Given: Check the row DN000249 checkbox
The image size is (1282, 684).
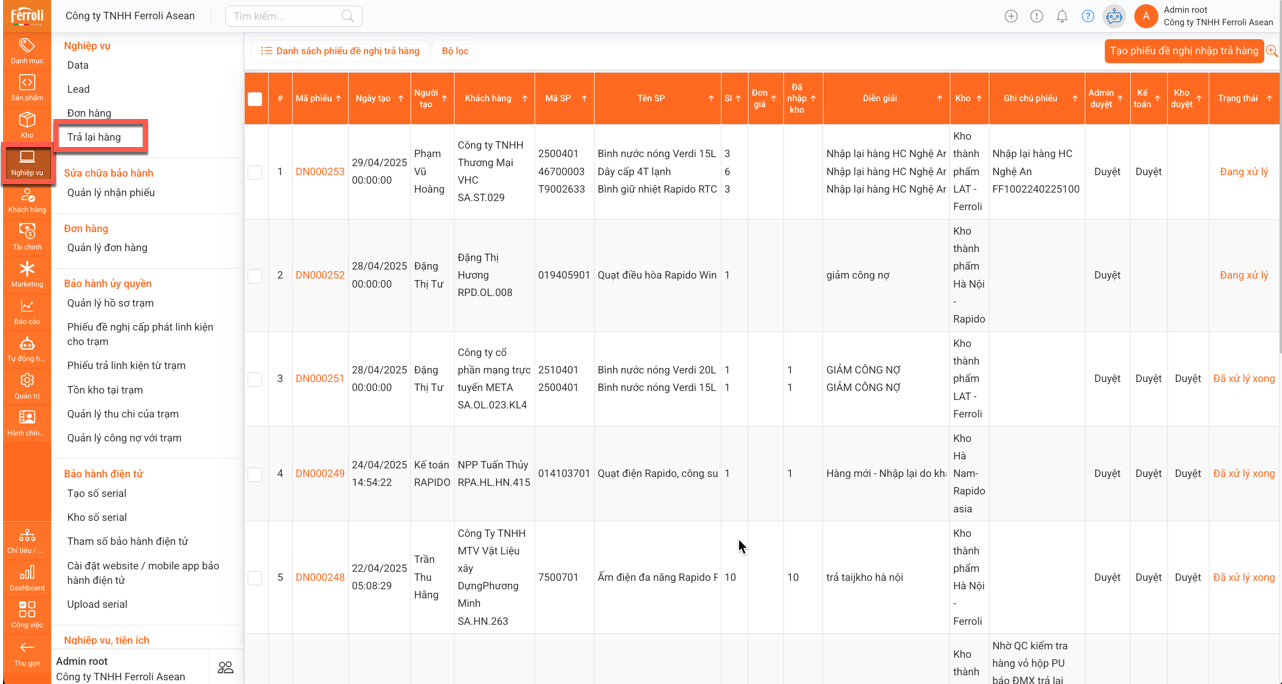Looking at the screenshot, I should (255, 474).
